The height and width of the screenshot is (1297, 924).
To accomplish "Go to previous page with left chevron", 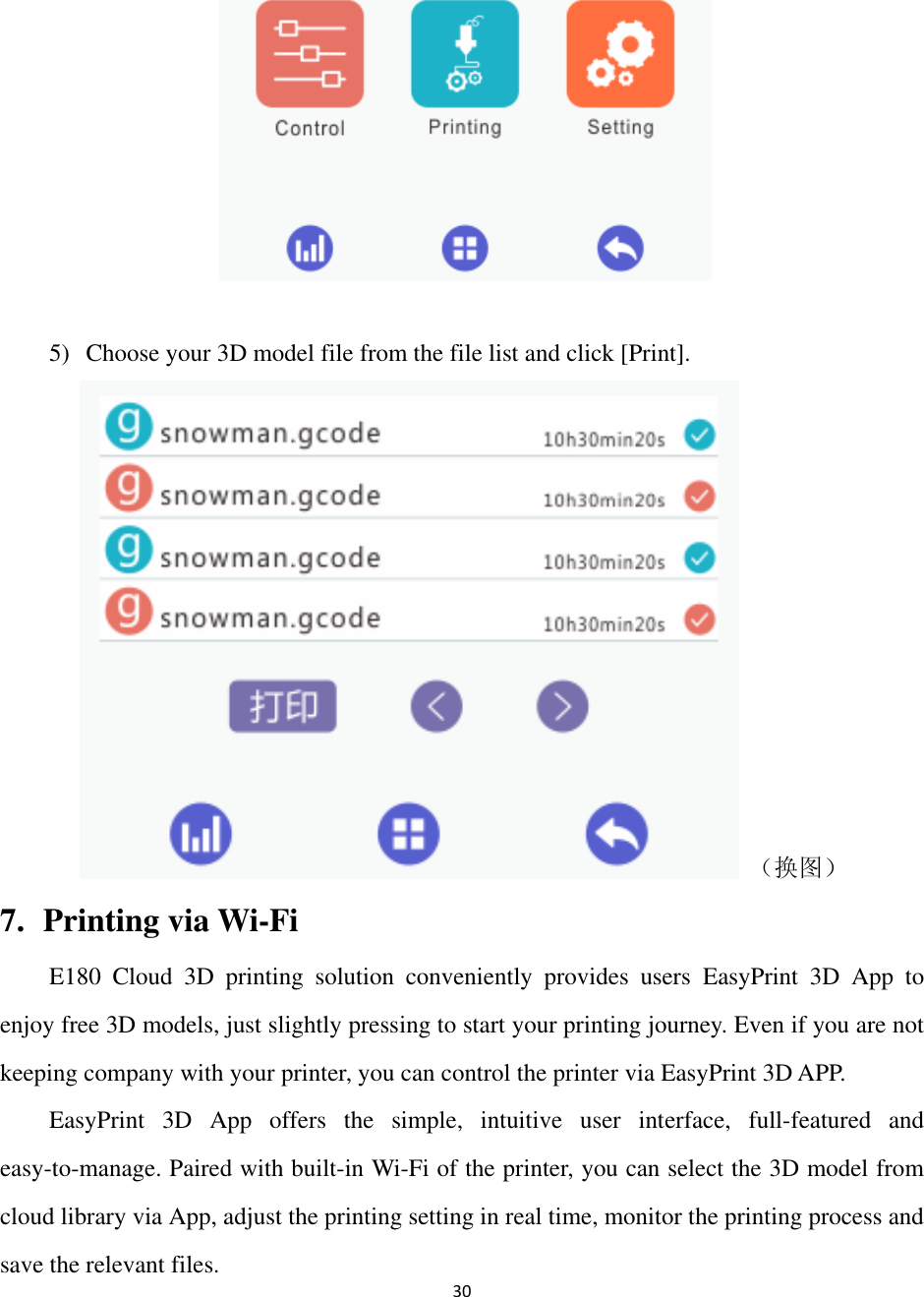I will (436, 706).
